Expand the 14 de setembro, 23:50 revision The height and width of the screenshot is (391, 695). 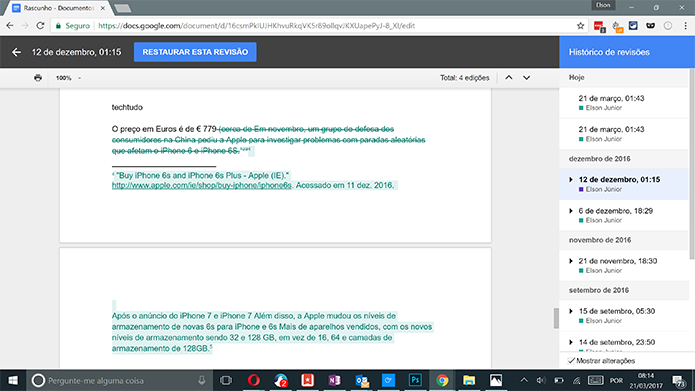[x=571, y=342]
